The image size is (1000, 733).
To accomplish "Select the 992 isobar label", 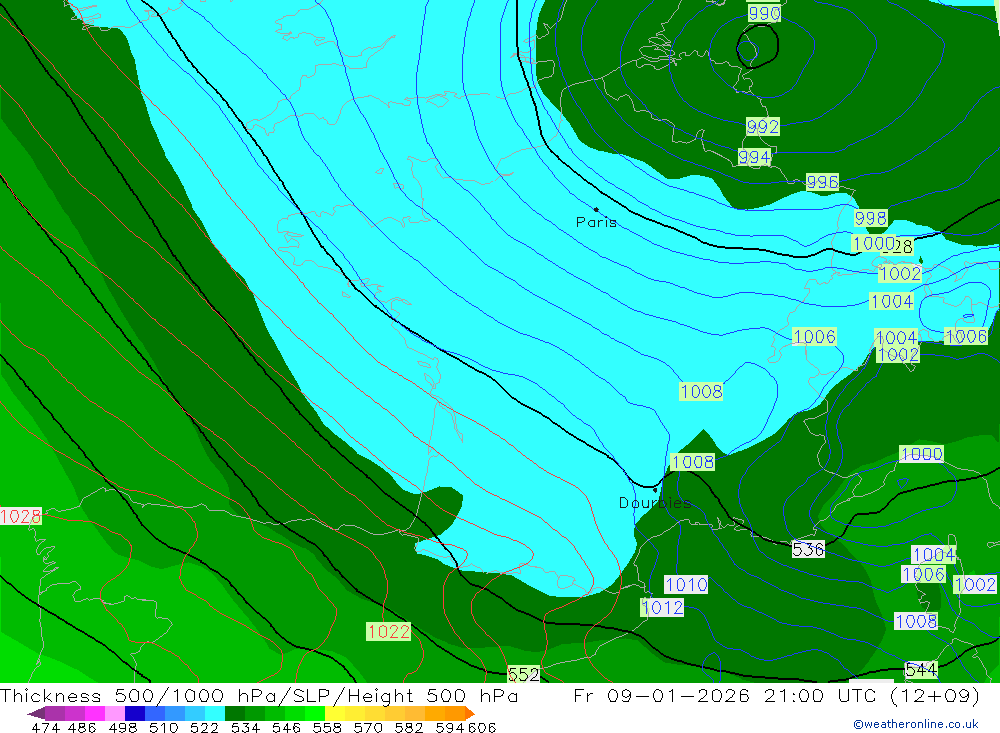I will click(763, 126).
